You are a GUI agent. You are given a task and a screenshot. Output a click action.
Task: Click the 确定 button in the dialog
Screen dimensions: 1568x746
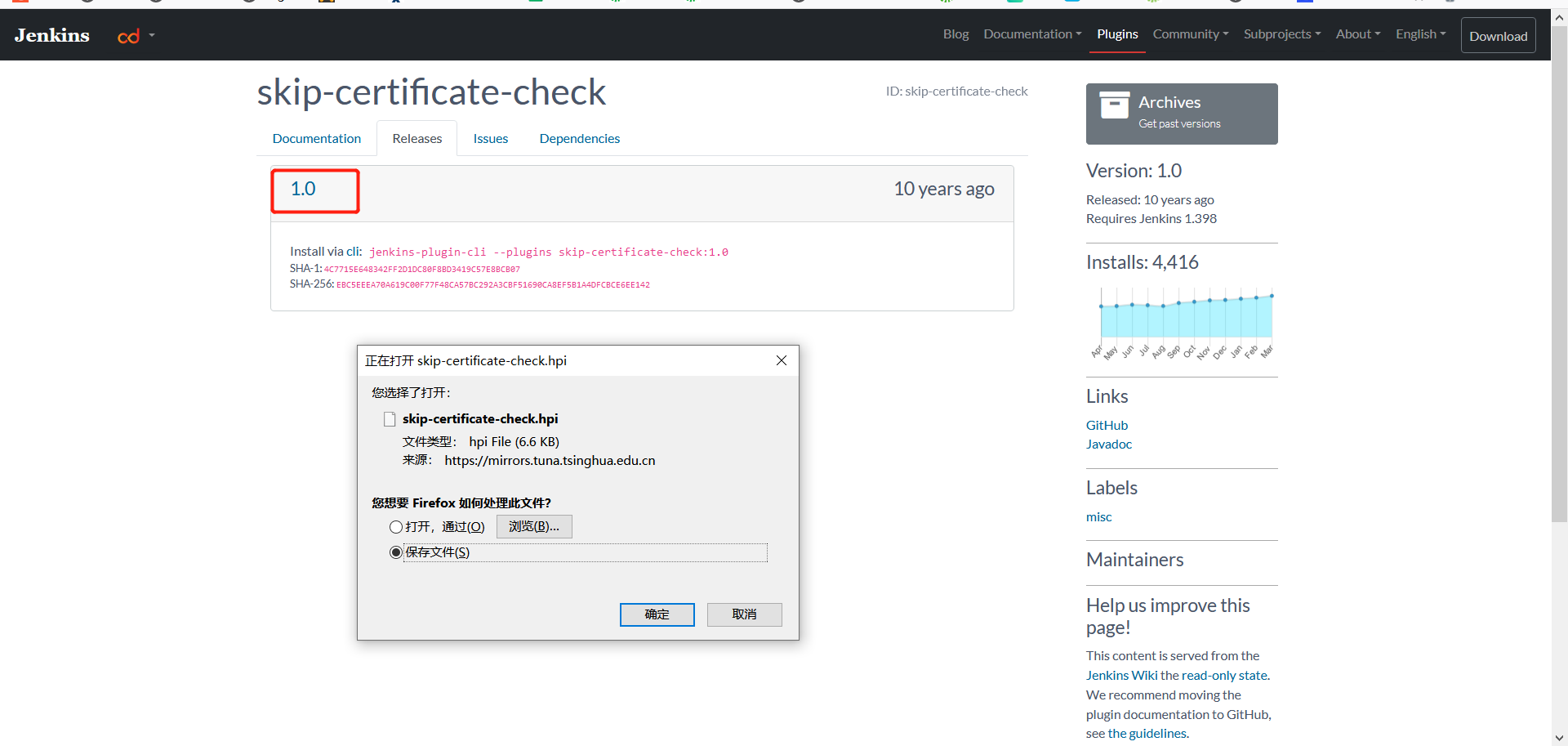pyautogui.click(x=657, y=614)
